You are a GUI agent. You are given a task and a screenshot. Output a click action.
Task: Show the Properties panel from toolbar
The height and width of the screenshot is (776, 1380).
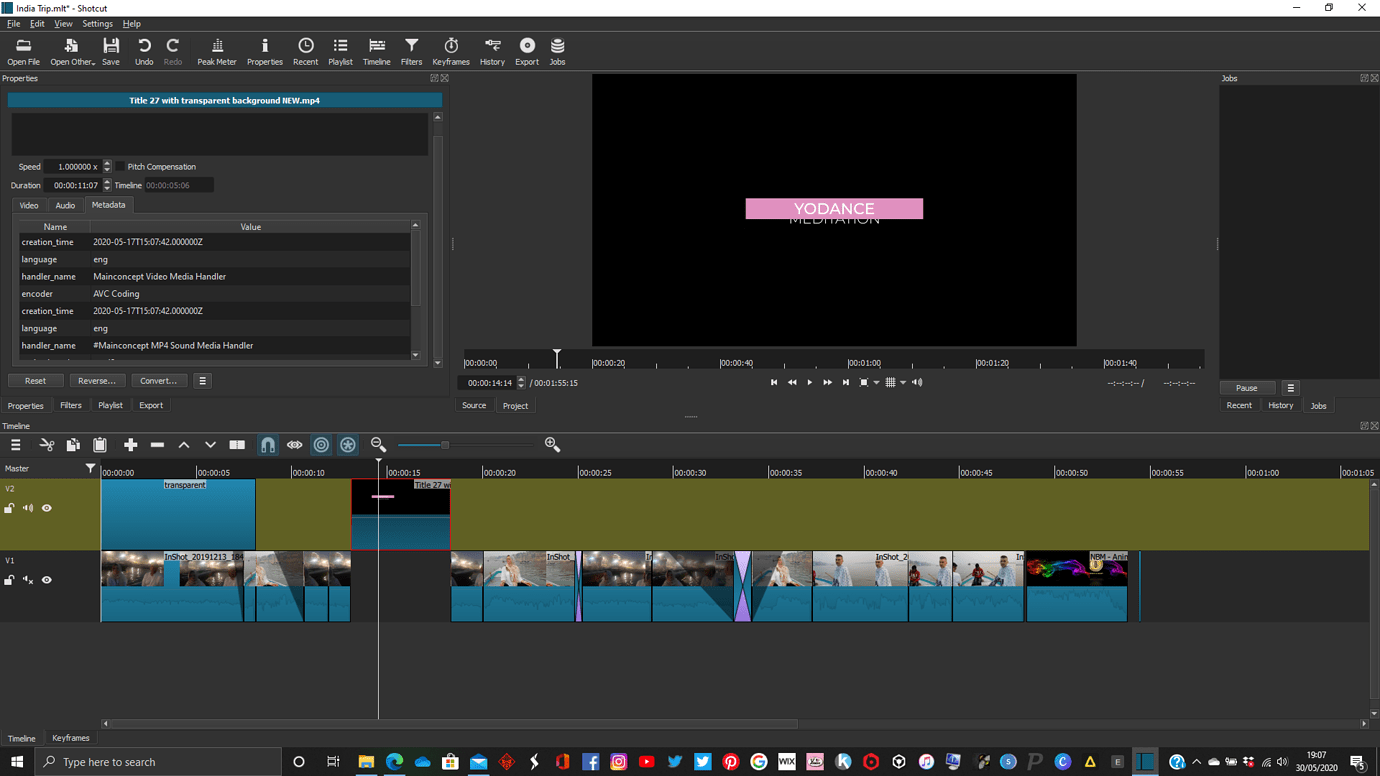[x=265, y=51]
